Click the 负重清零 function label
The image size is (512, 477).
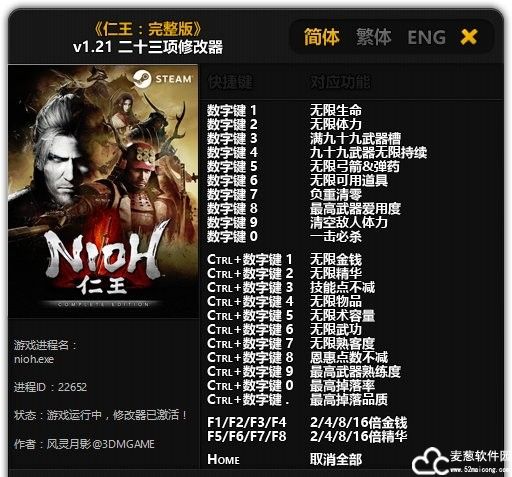pyautogui.click(x=336, y=194)
